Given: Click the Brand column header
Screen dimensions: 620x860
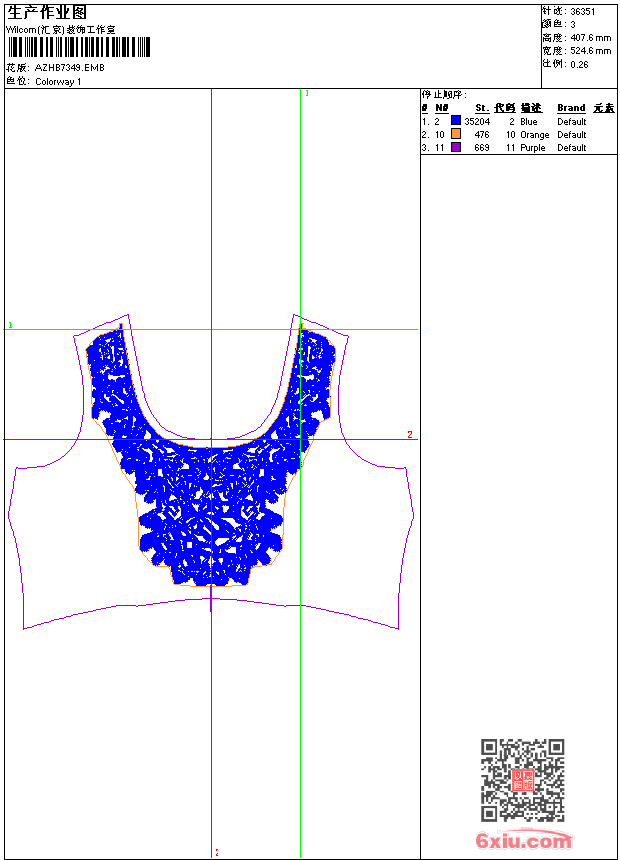Looking at the screenshot, I should coord(571,108).
